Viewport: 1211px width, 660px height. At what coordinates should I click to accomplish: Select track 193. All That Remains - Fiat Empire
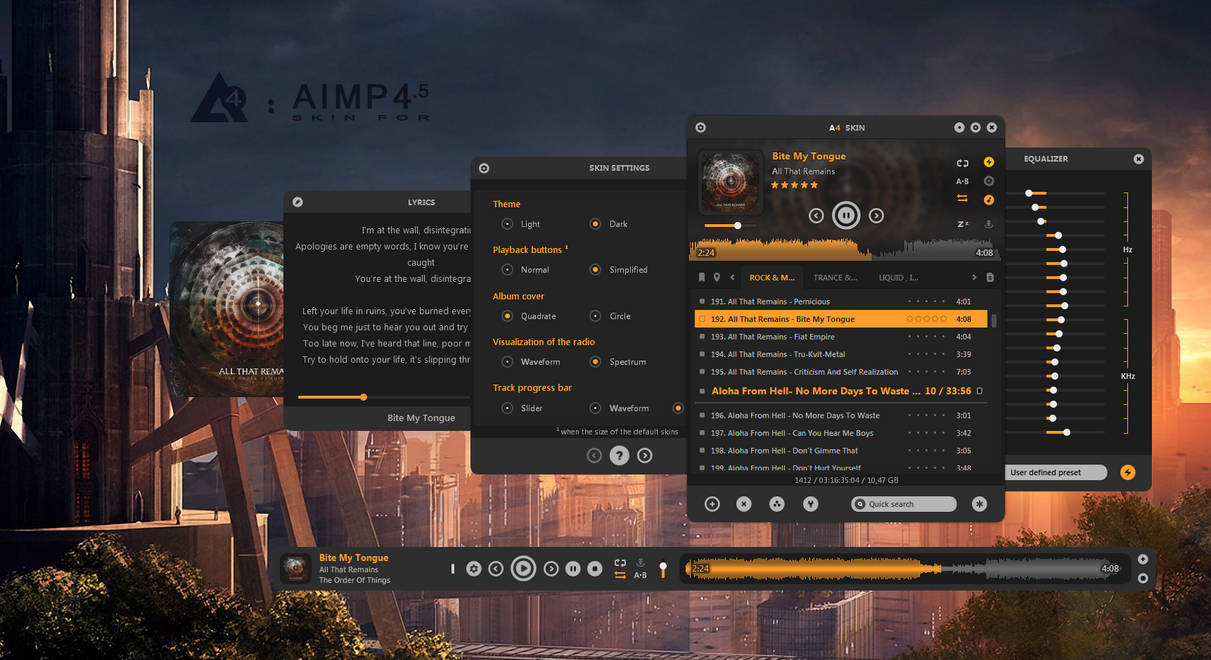pyautogui.click(x=841, y=337)
